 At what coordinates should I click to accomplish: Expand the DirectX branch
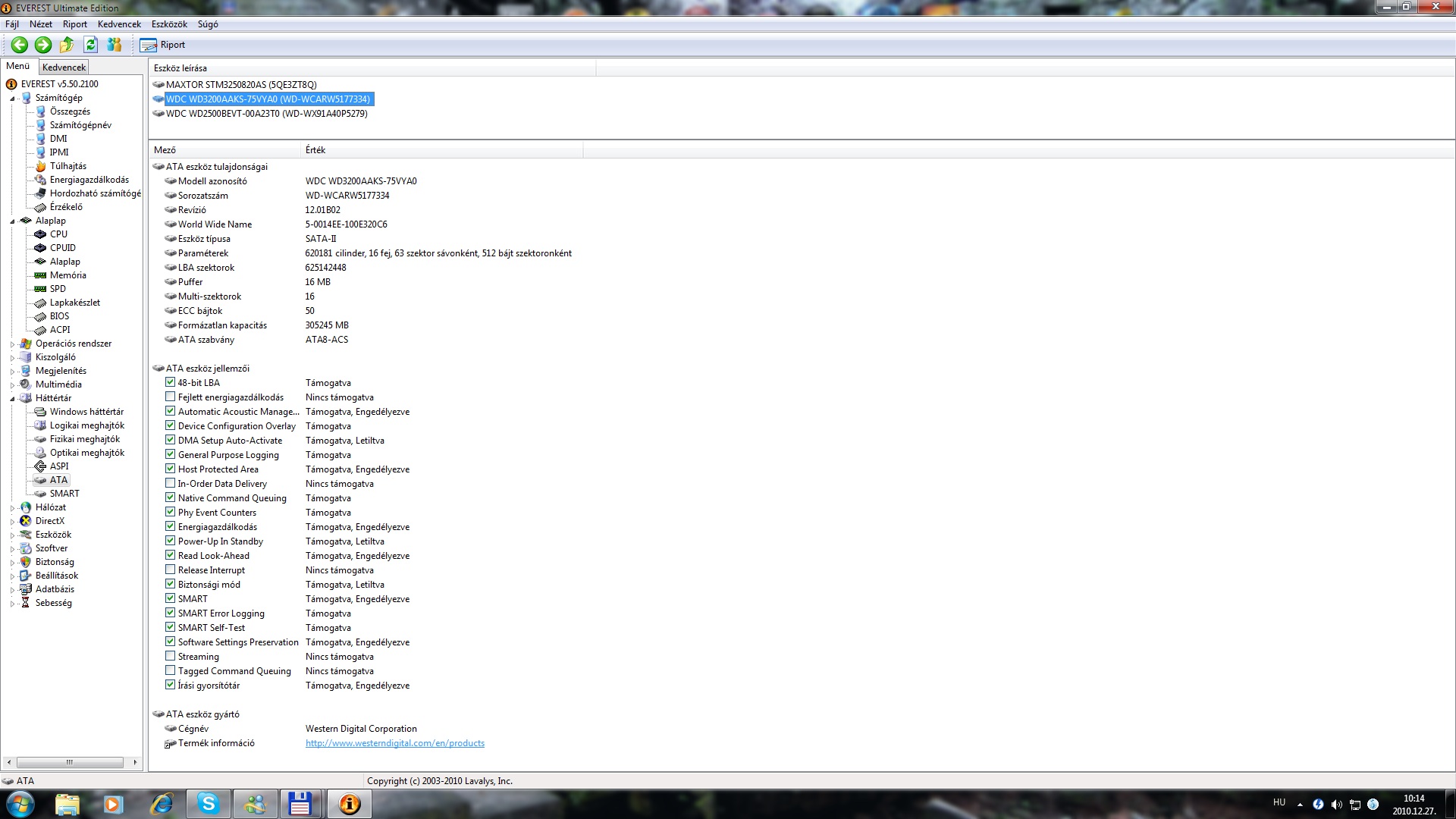point(12,522)
